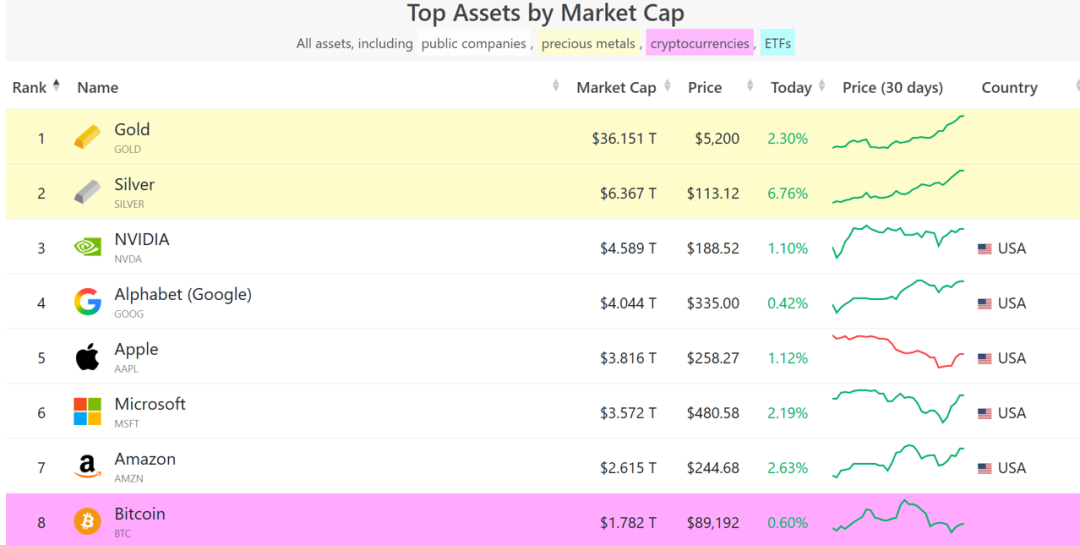The height and width of the screenshot is (545, 1080).
Task: Click the Amazon logo icon
Action: coord(87,466)
